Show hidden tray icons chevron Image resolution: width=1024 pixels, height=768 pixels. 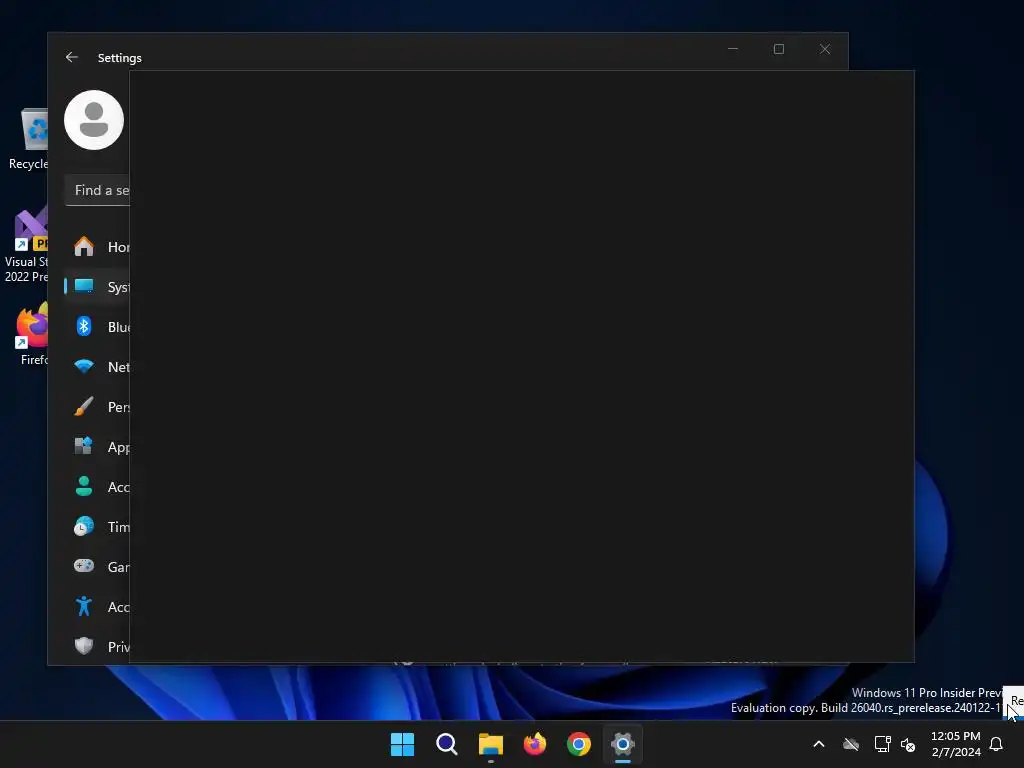(x=818, y=744)
